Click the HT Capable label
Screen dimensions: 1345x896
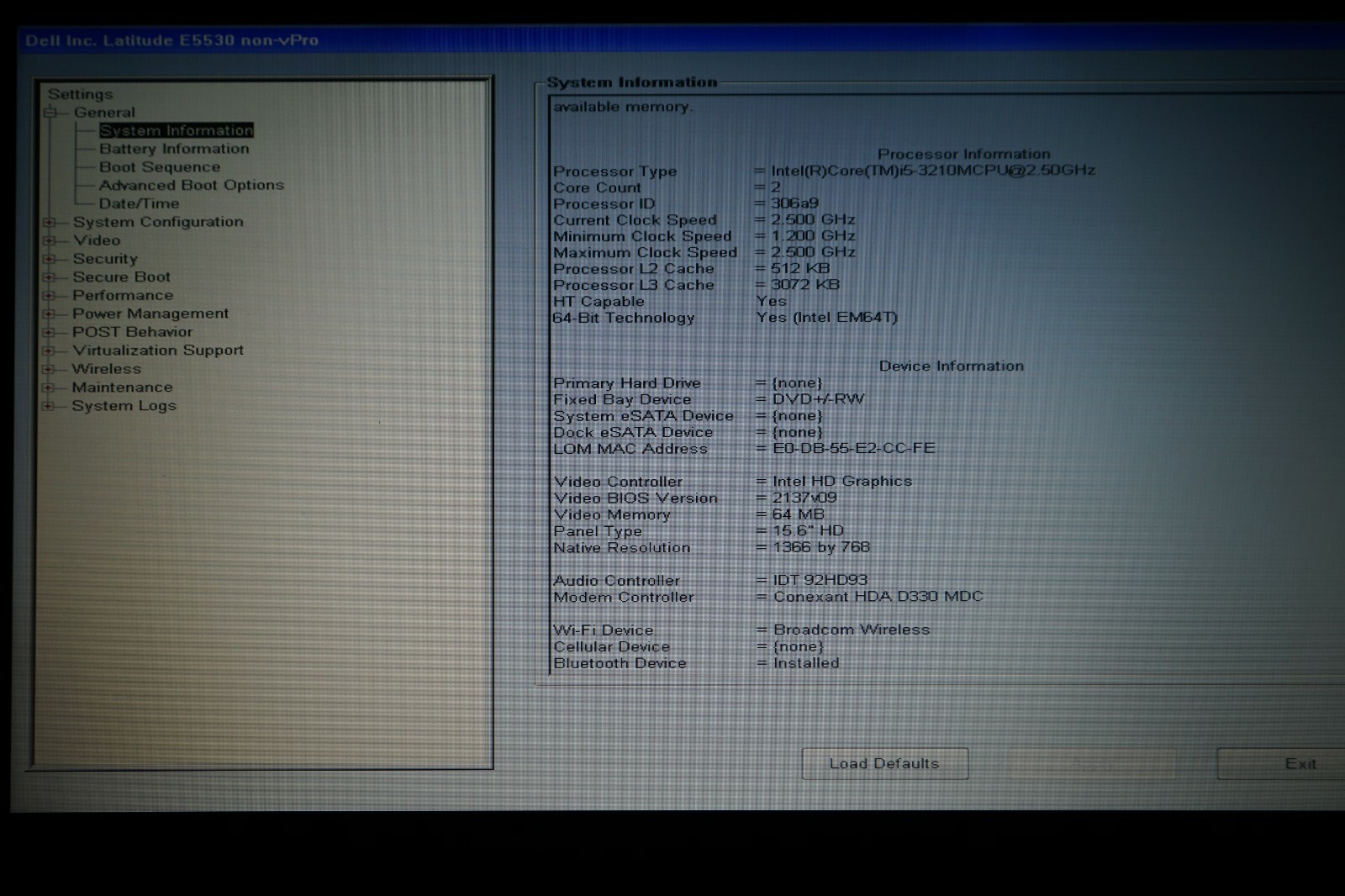599,302
